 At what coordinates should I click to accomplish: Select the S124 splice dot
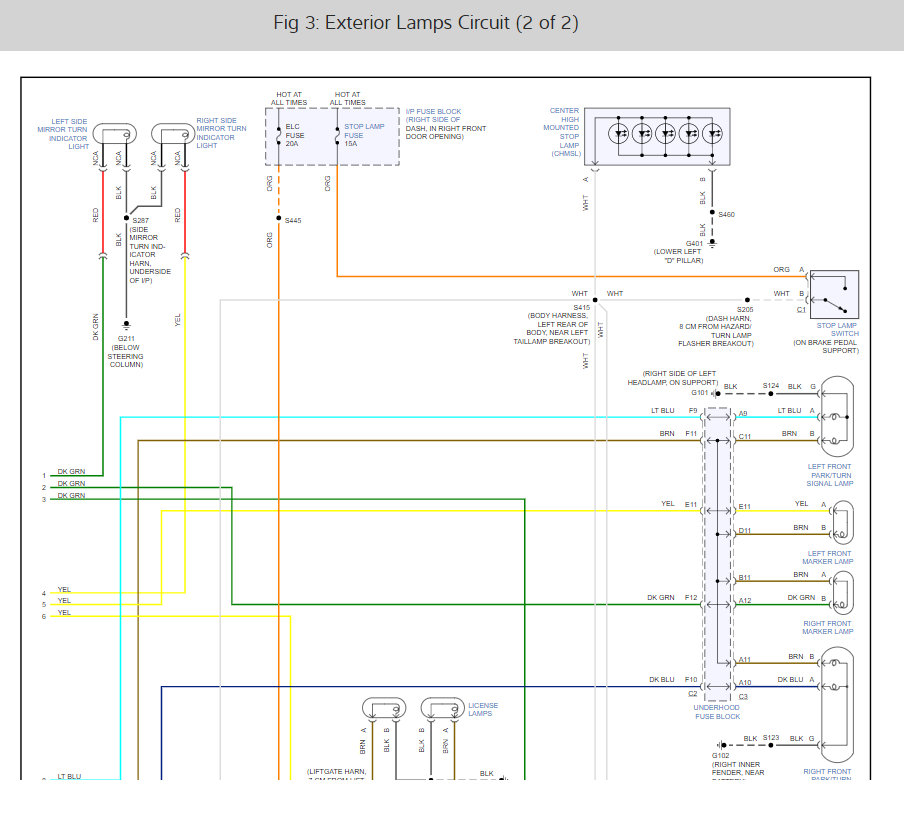pos(771,394)
